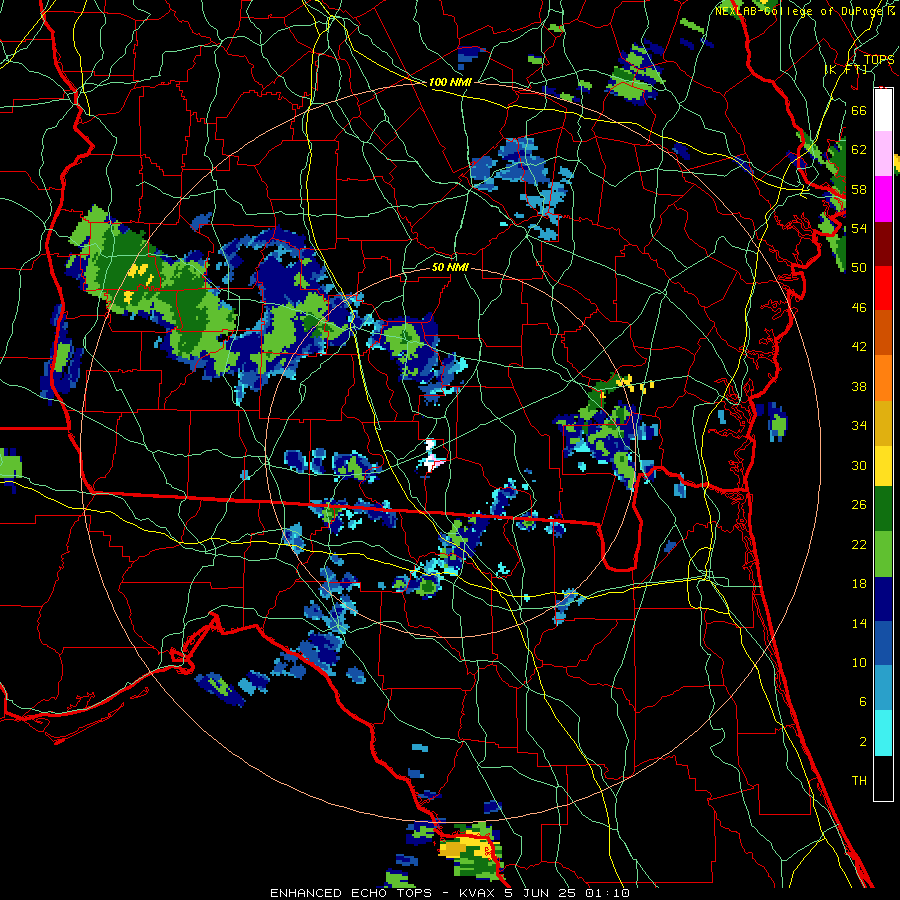Click the 46 scale label
Screen dimensions: 900x900
[859, 308]
